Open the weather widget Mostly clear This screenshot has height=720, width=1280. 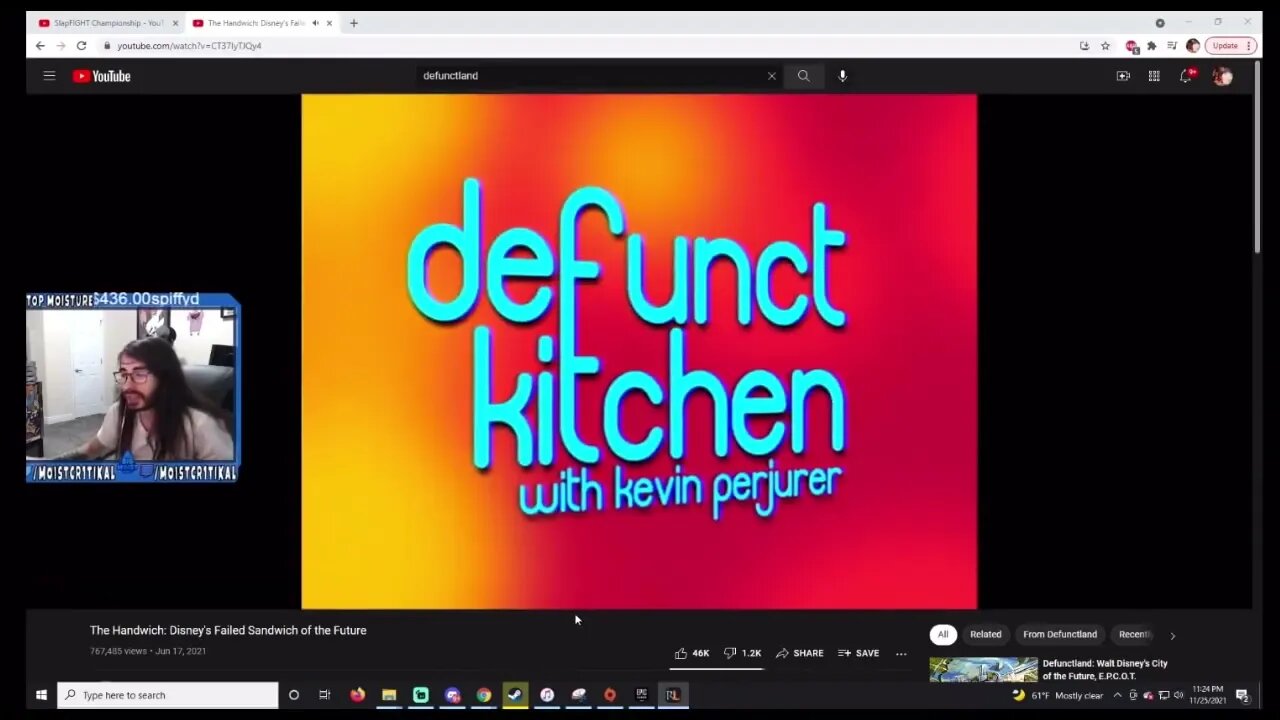click(x=1057, y=695)
